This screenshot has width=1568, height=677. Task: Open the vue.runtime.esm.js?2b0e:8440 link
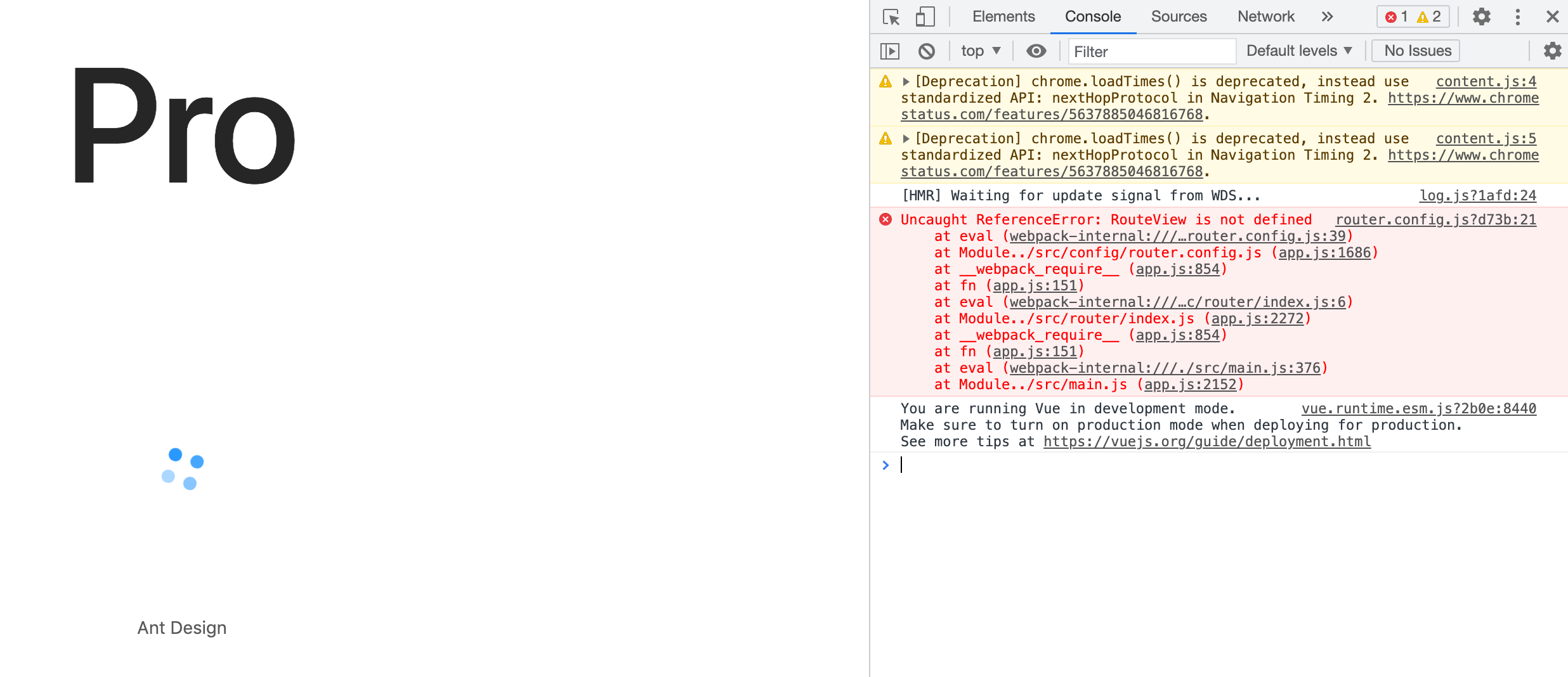coord(1418,409)
